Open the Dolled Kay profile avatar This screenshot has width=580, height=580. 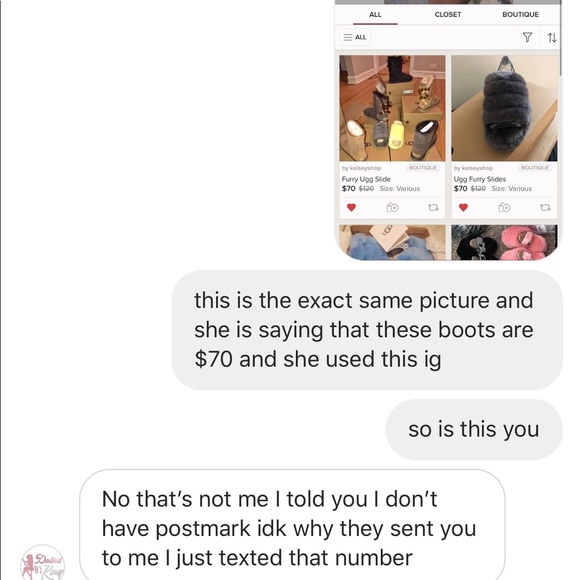click(x=43, y=563)
